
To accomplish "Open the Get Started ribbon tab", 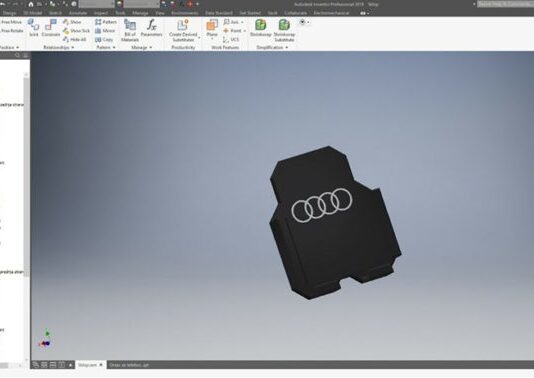I will click(250, 13).
